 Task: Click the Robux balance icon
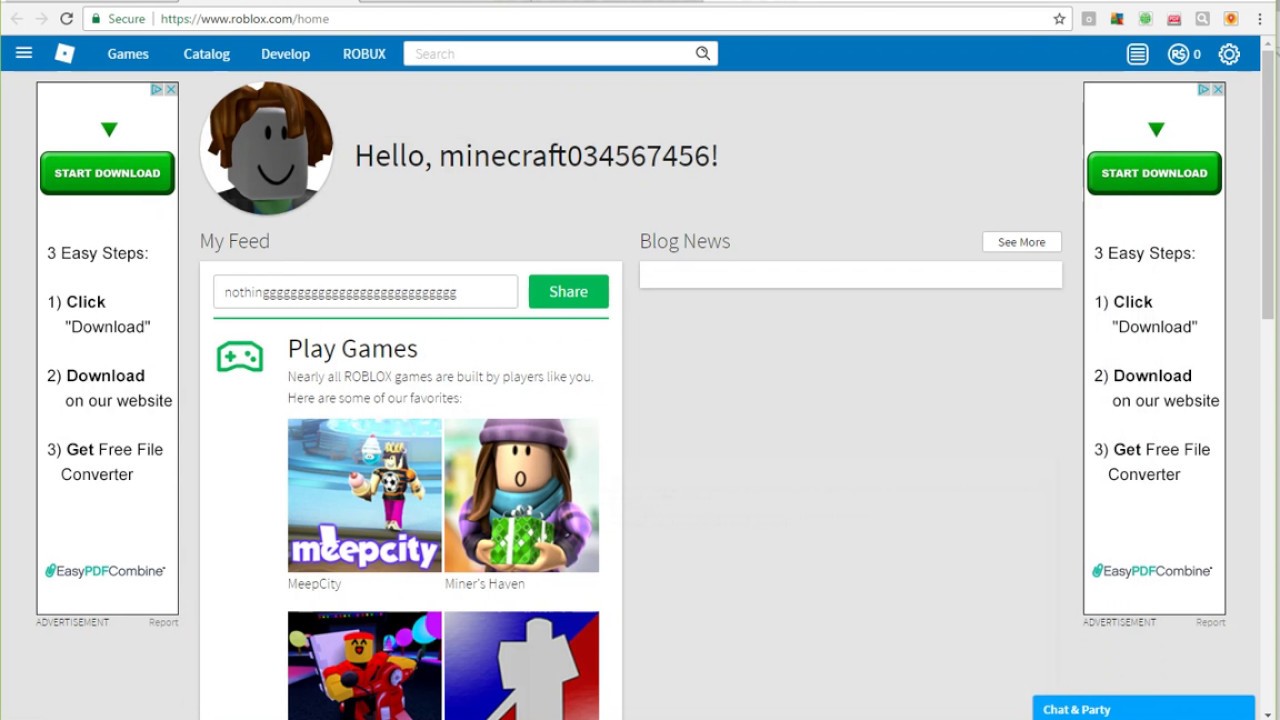tap(1178, 54)
